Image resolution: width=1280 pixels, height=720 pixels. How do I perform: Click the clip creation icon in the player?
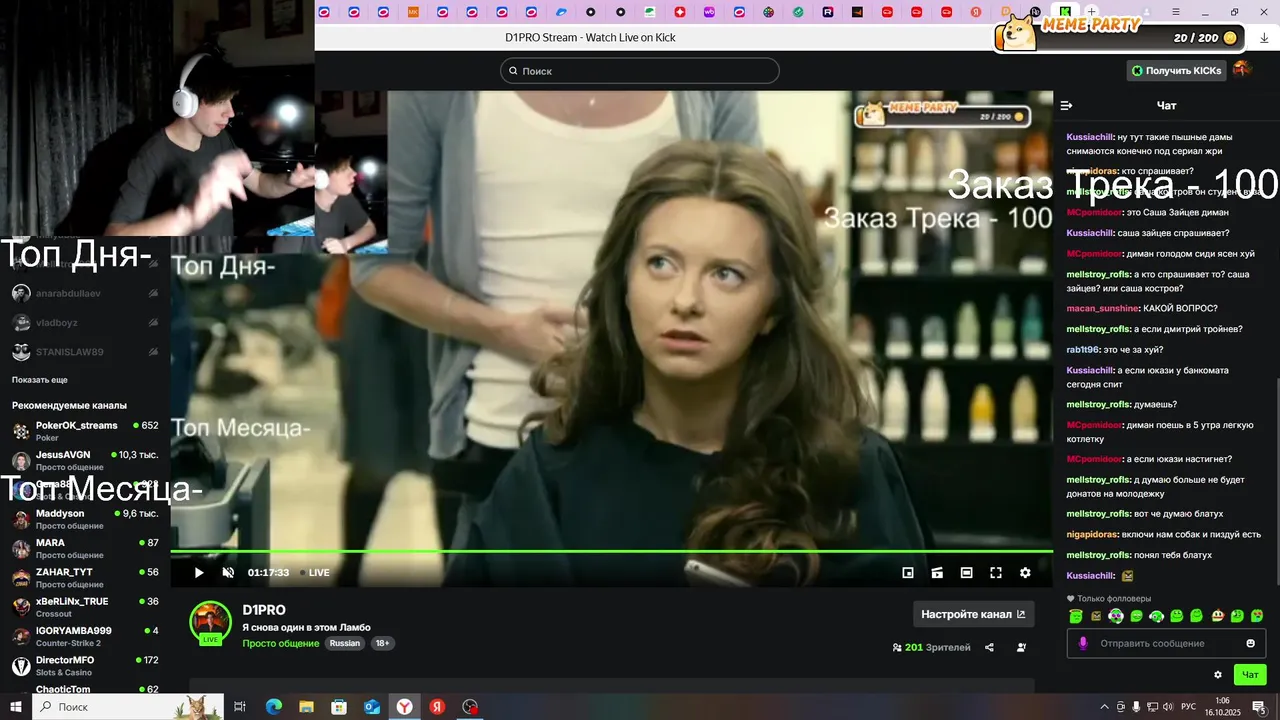937,573
